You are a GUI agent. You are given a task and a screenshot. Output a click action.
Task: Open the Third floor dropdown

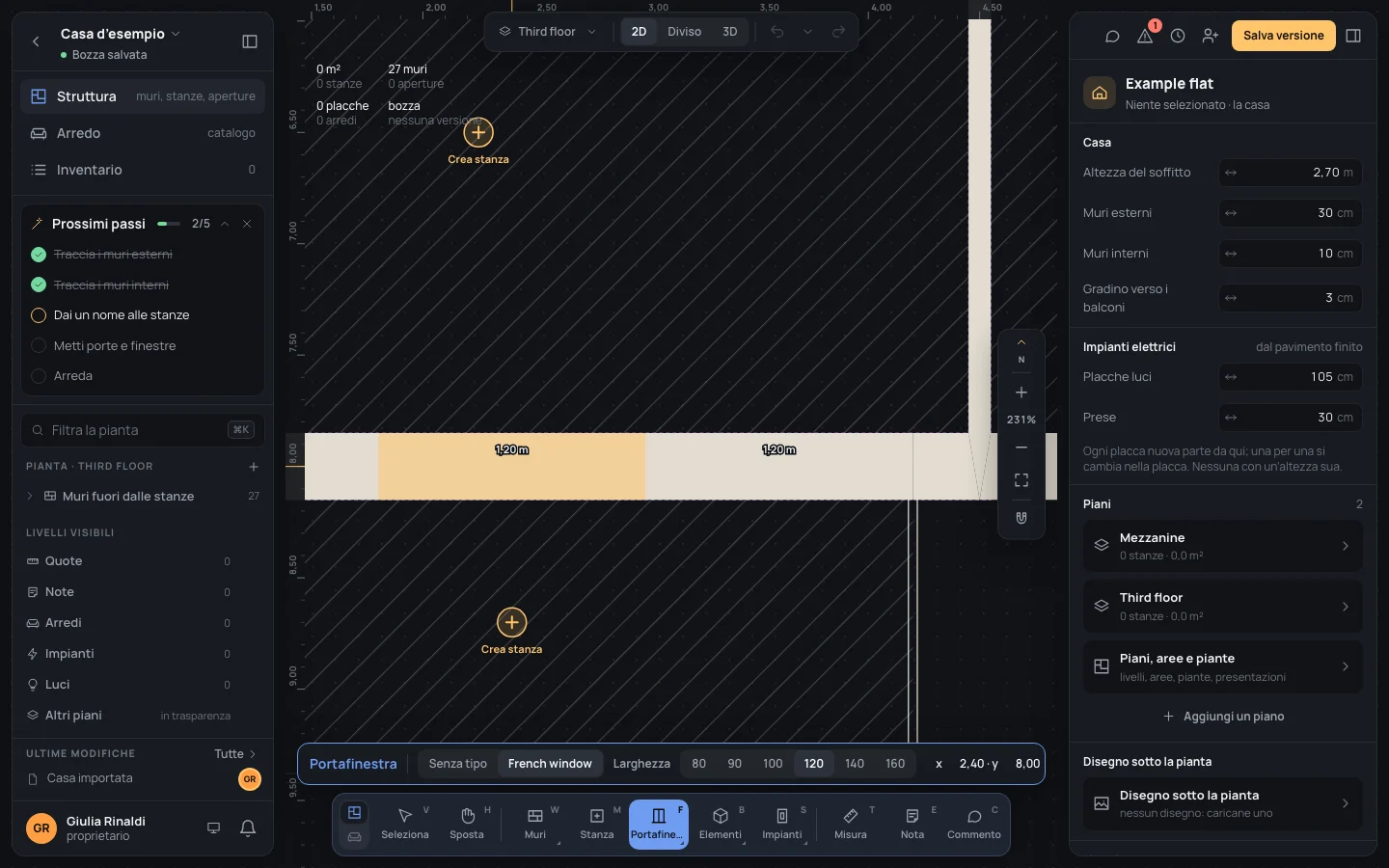tap(547, 32)
